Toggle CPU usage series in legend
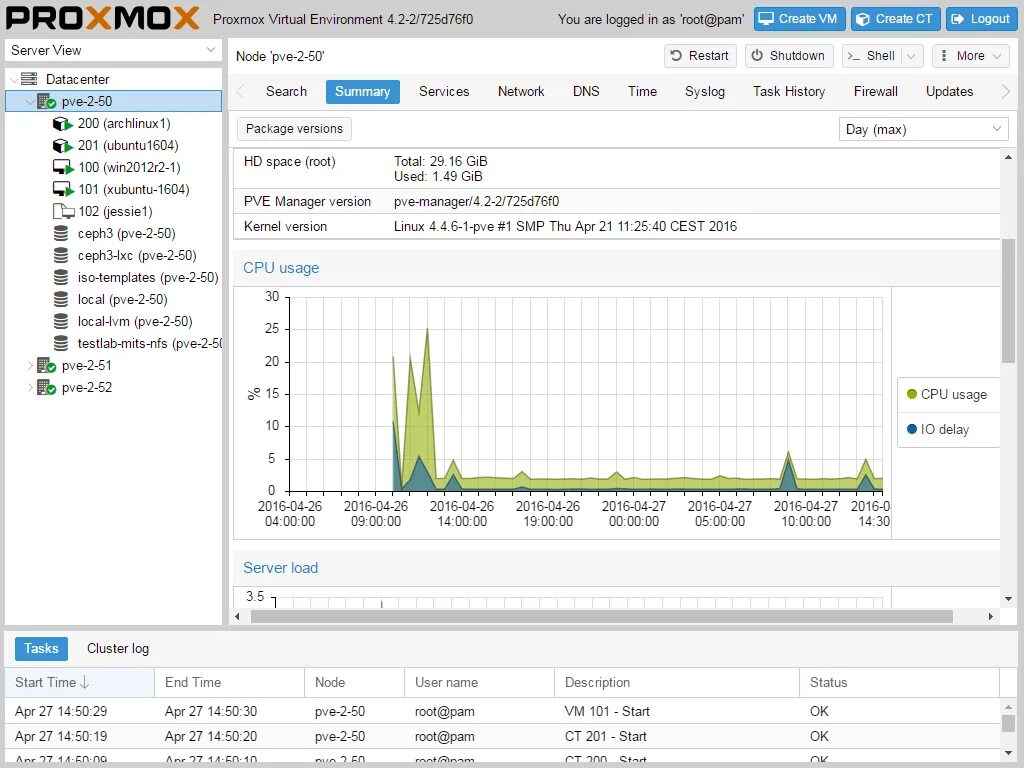This screenshot has width=1024, height=768. click(x=947, y=394)
